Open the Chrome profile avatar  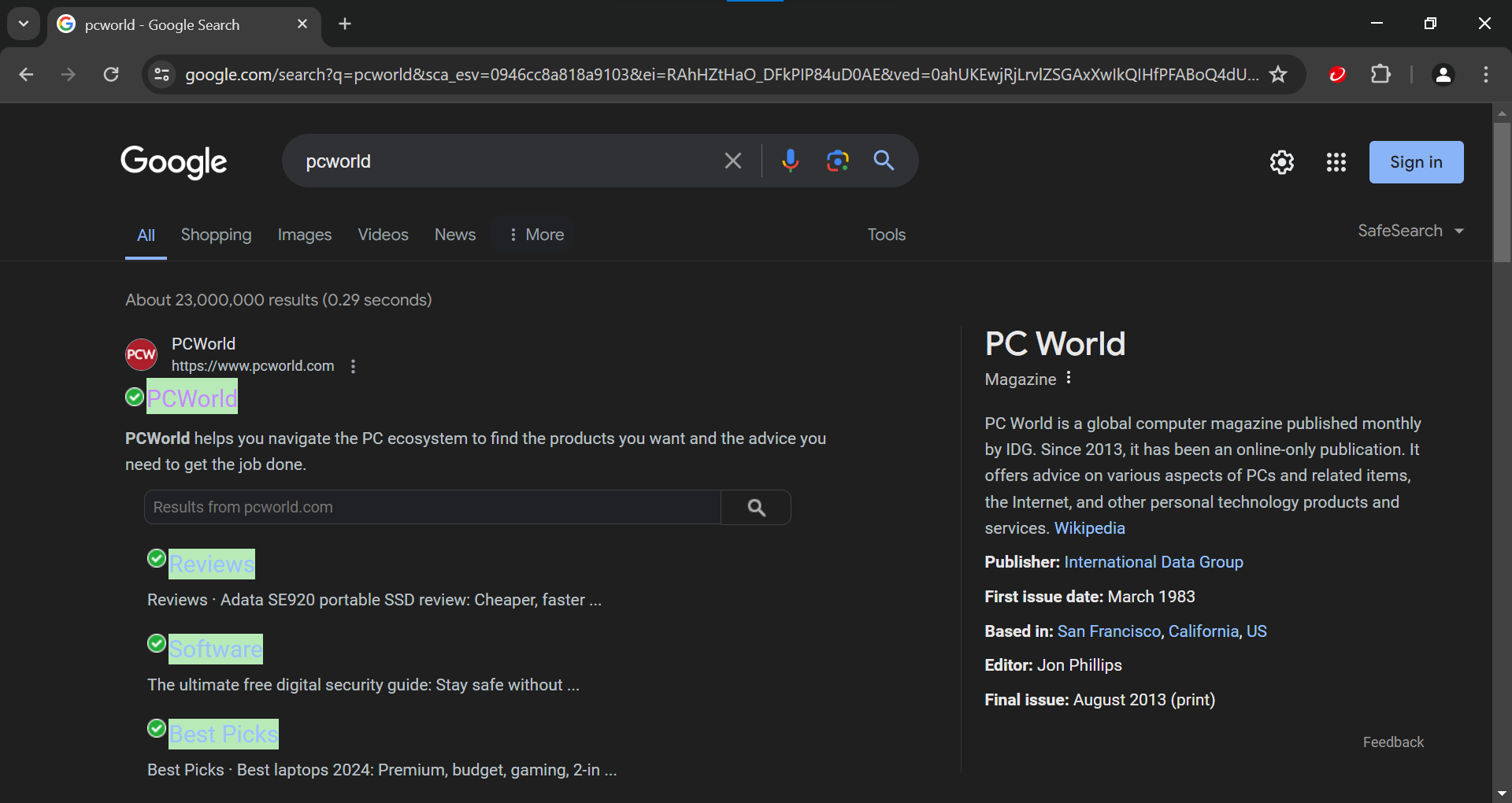[1443, 75]
